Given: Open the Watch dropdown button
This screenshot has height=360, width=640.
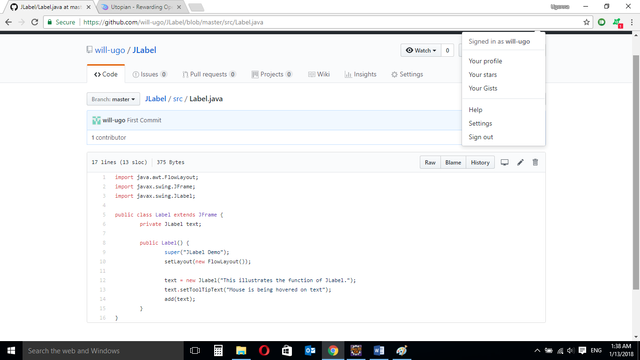Looking at the screenshot, I should tap(421, 50).
